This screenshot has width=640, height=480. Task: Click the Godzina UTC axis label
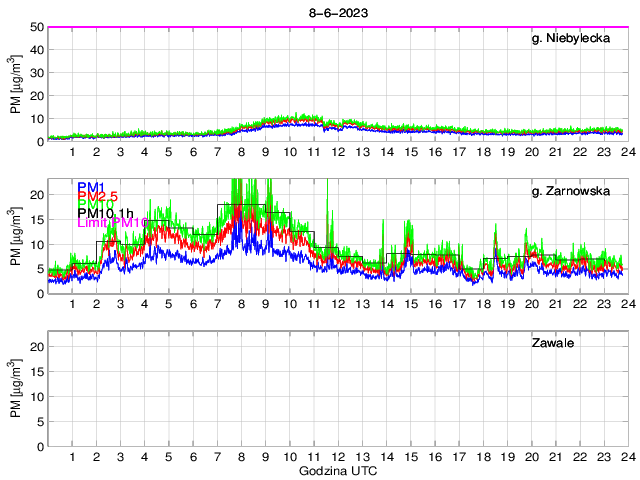tap(336, 470)
